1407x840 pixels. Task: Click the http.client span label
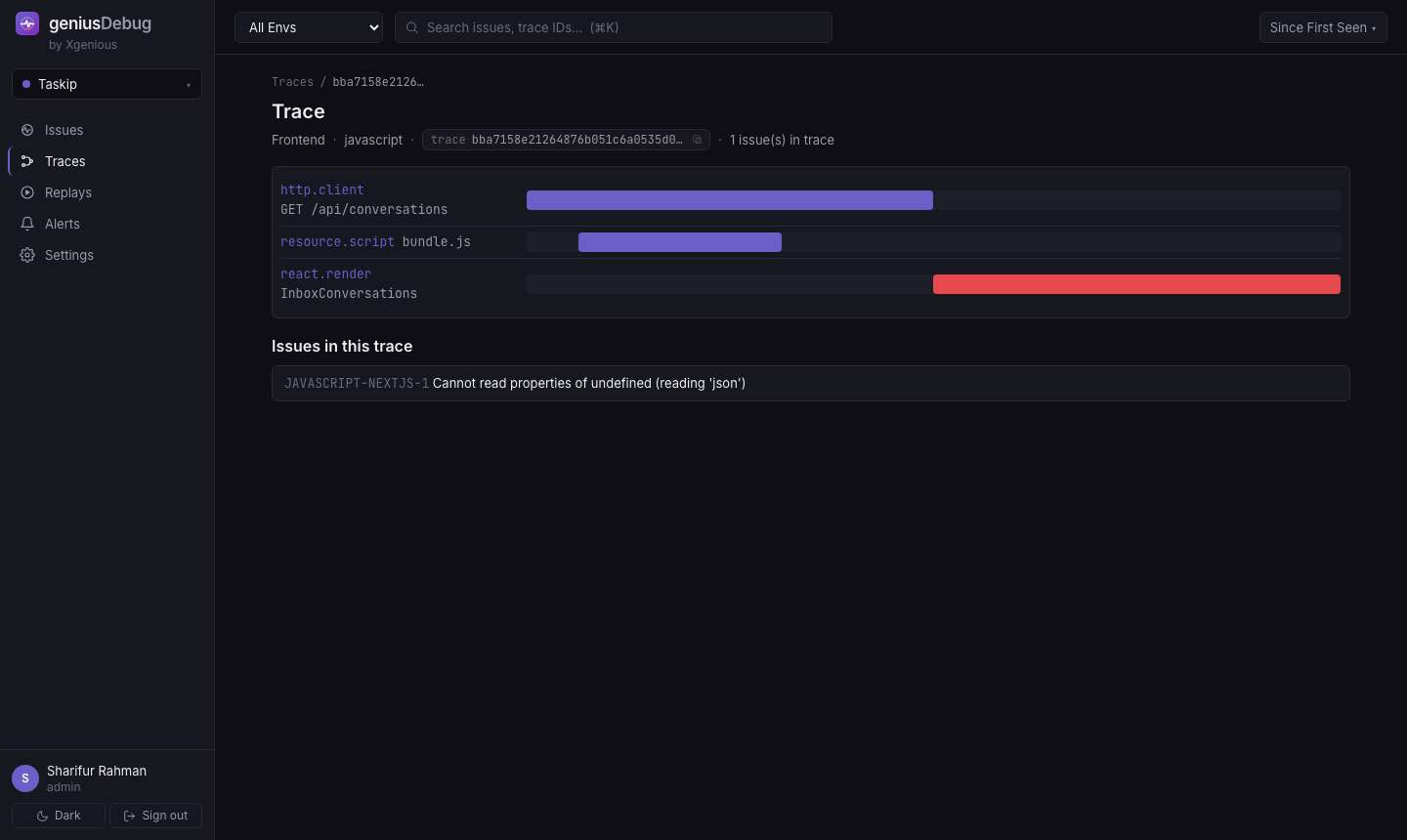coord(322,189)
